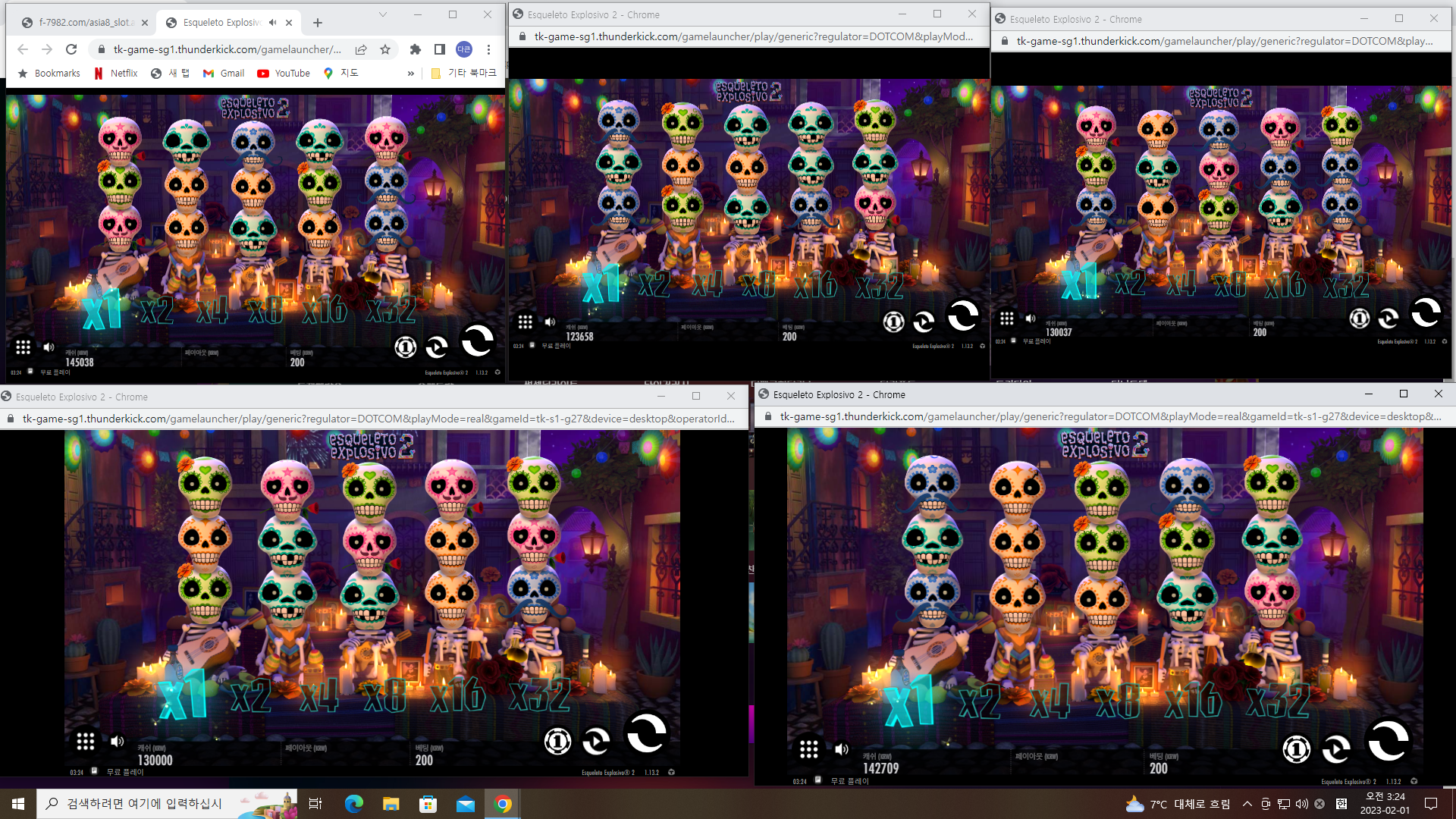Screen dimensions: 1456x819
Task: Expand the Chrome tab search dropdown
Action: click(x=383, y=14)
